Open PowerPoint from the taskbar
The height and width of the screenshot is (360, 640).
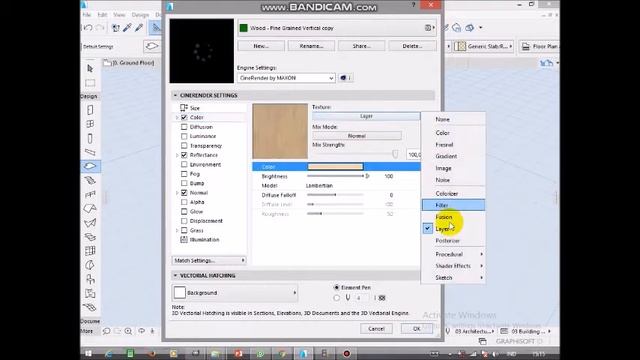(x=238, y=353)
